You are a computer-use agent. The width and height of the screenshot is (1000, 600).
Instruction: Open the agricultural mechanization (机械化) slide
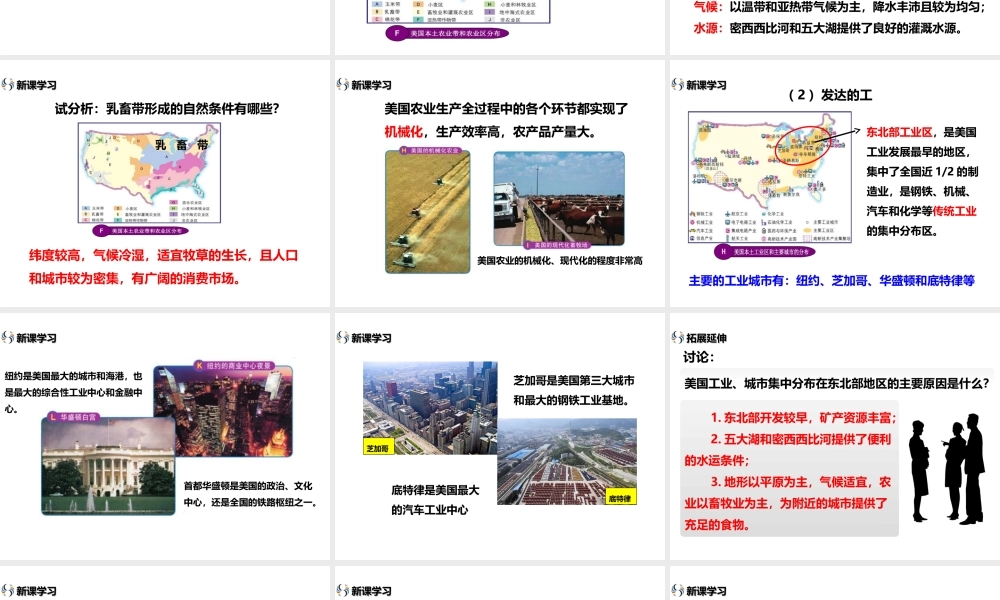(499, 184)
